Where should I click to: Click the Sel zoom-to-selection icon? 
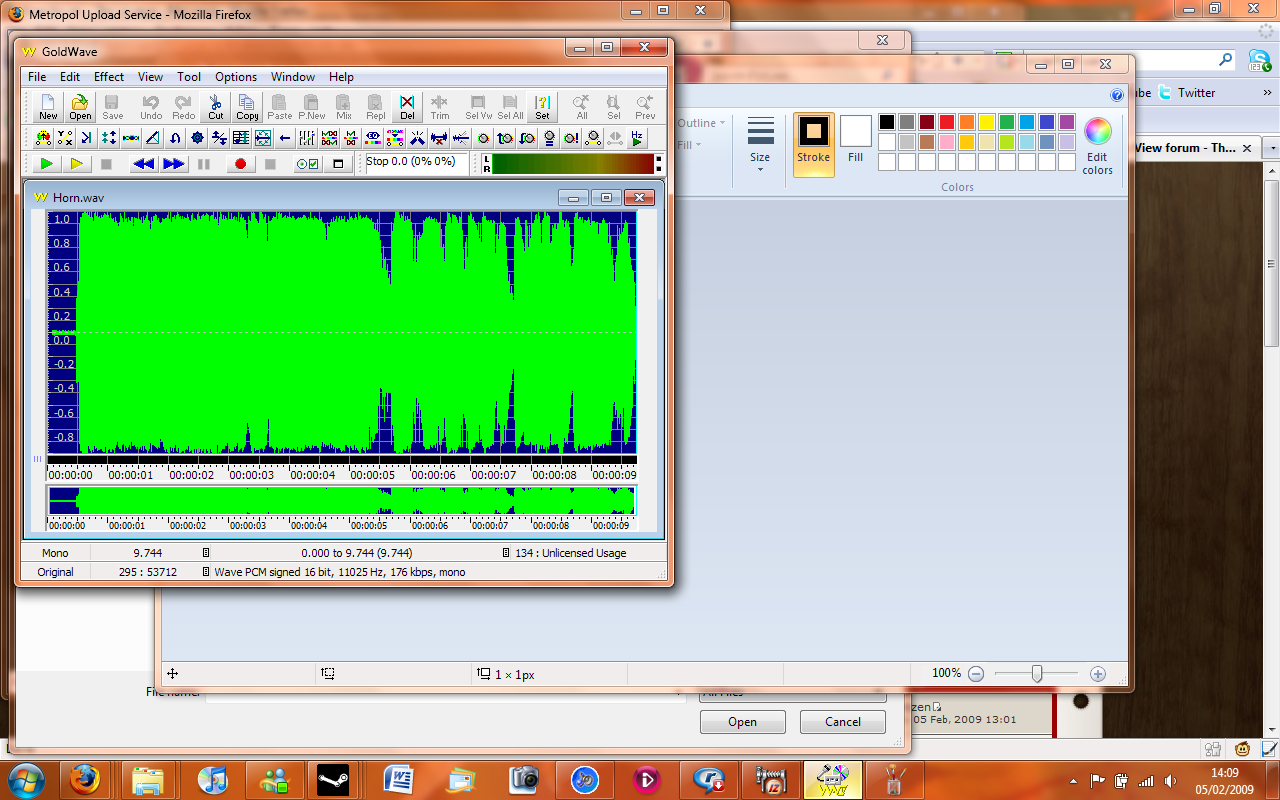[x=613, y=107]
